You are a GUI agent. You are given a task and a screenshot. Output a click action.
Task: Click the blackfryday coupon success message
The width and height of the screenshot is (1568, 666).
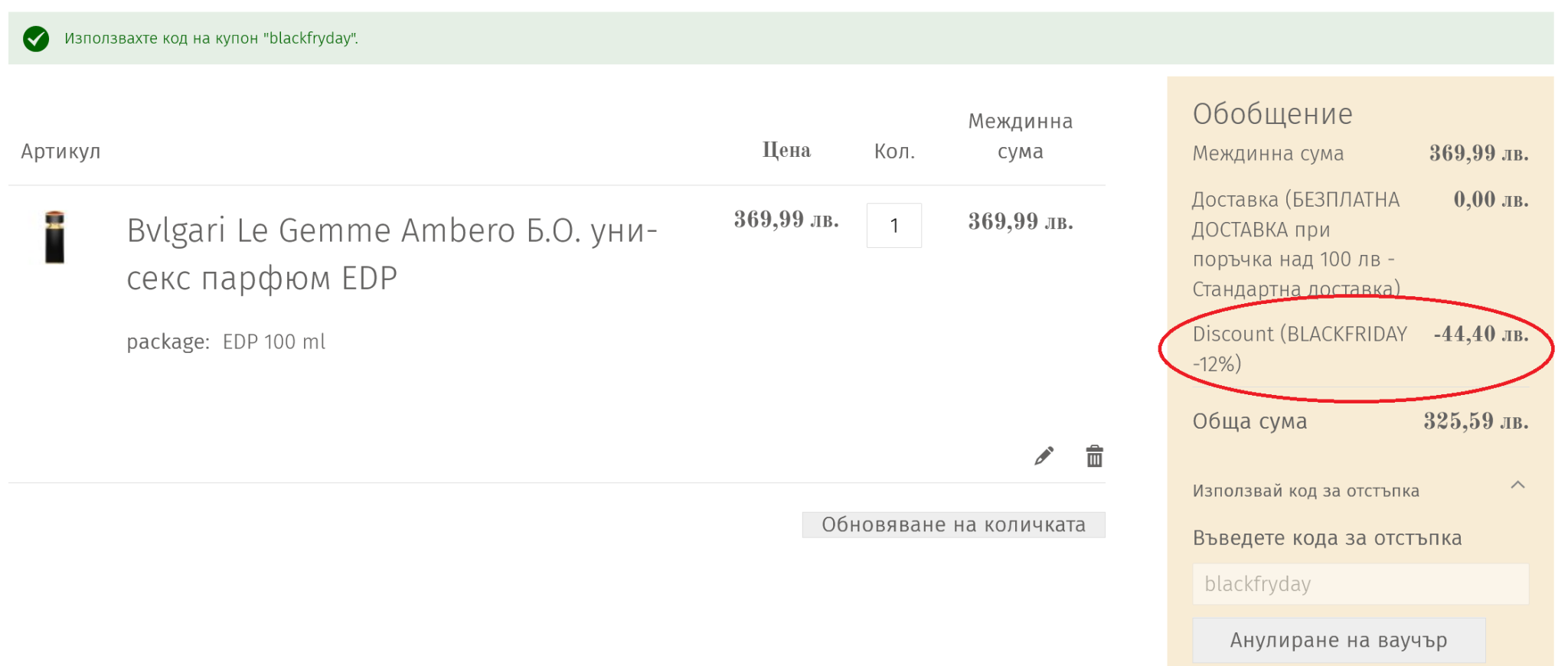211,38
